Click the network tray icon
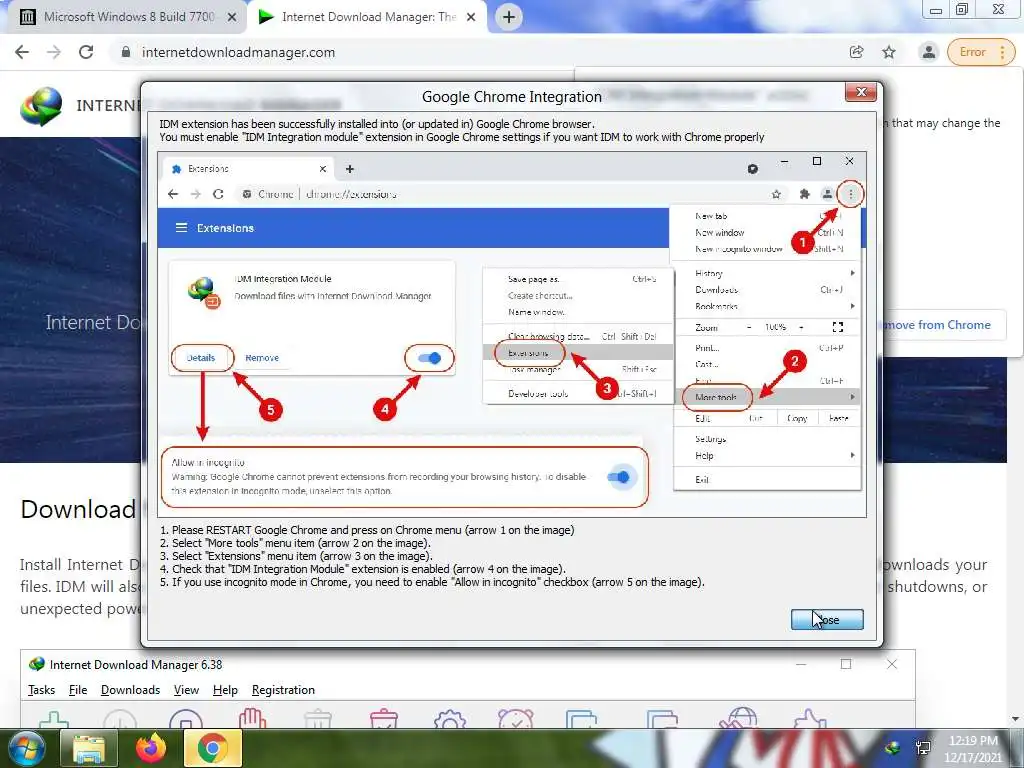Viewport: 1024px width, 768px height. coord(923,748)
